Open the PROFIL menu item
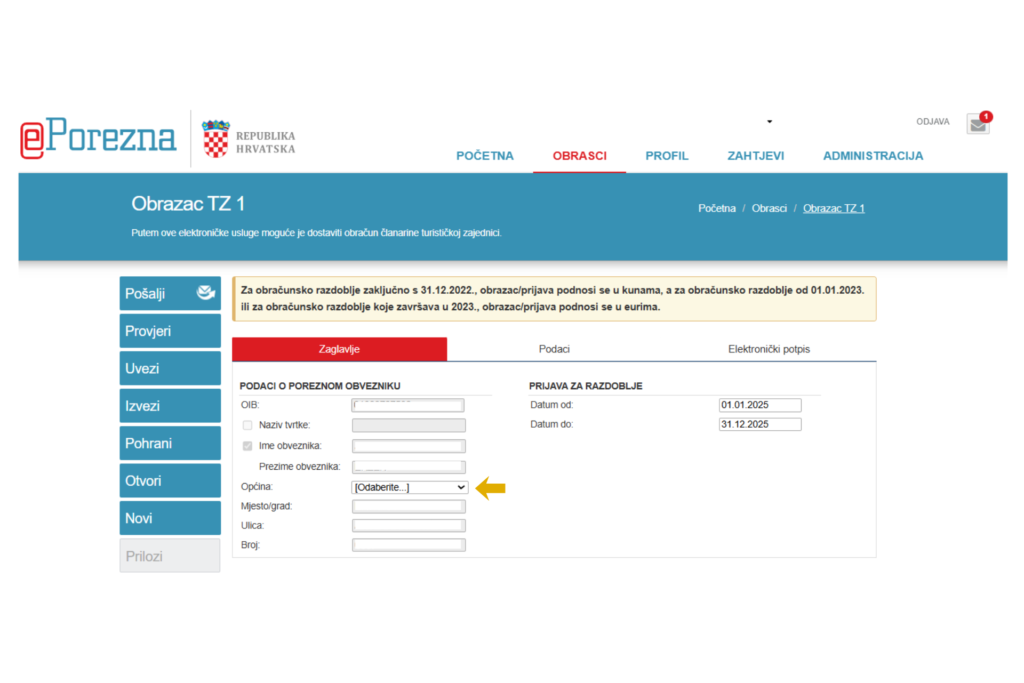Image resolution: width=1024 pixels, height=683 pixels. point(667,156)
